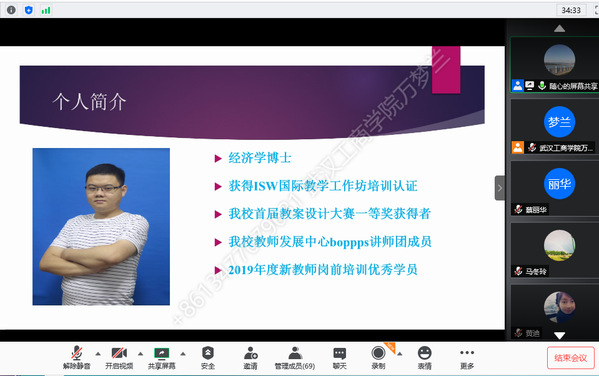599x376 pixels.
Task: Expand the share options arrow beside 共享屏幕
Action: (183, 354)
